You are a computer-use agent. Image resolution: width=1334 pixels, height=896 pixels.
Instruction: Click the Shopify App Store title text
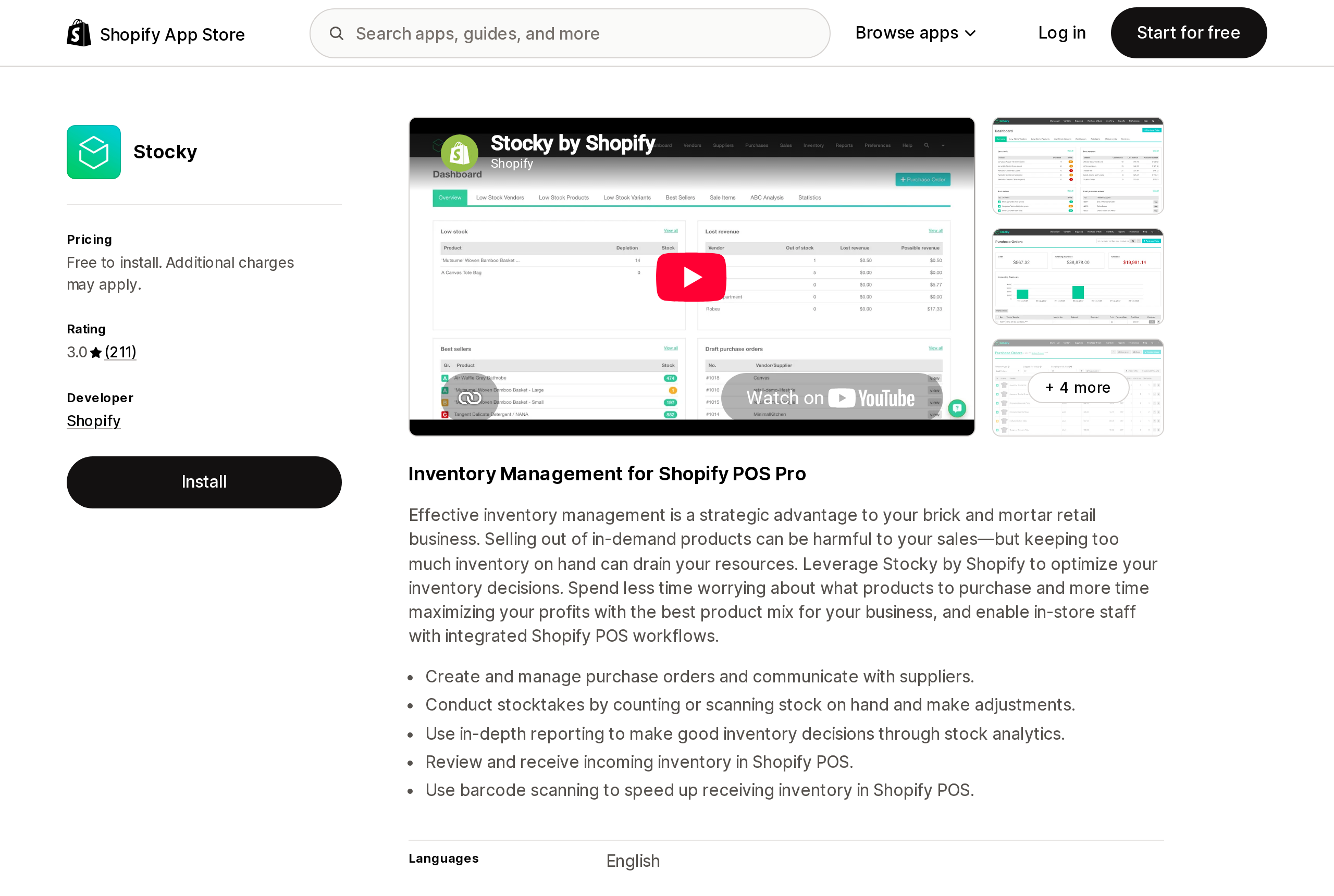coord(172,35)
